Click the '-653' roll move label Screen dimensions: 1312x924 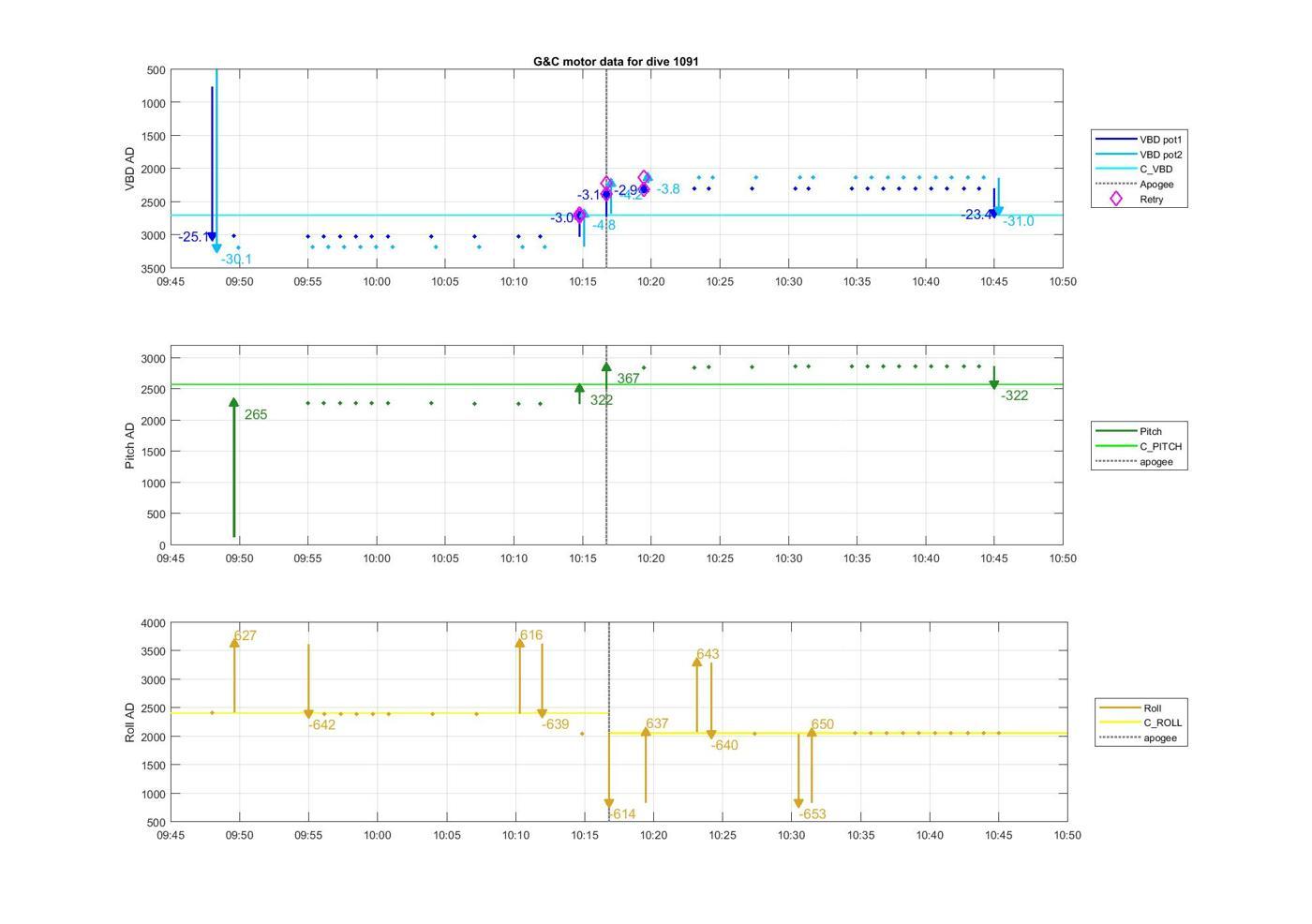813,815
